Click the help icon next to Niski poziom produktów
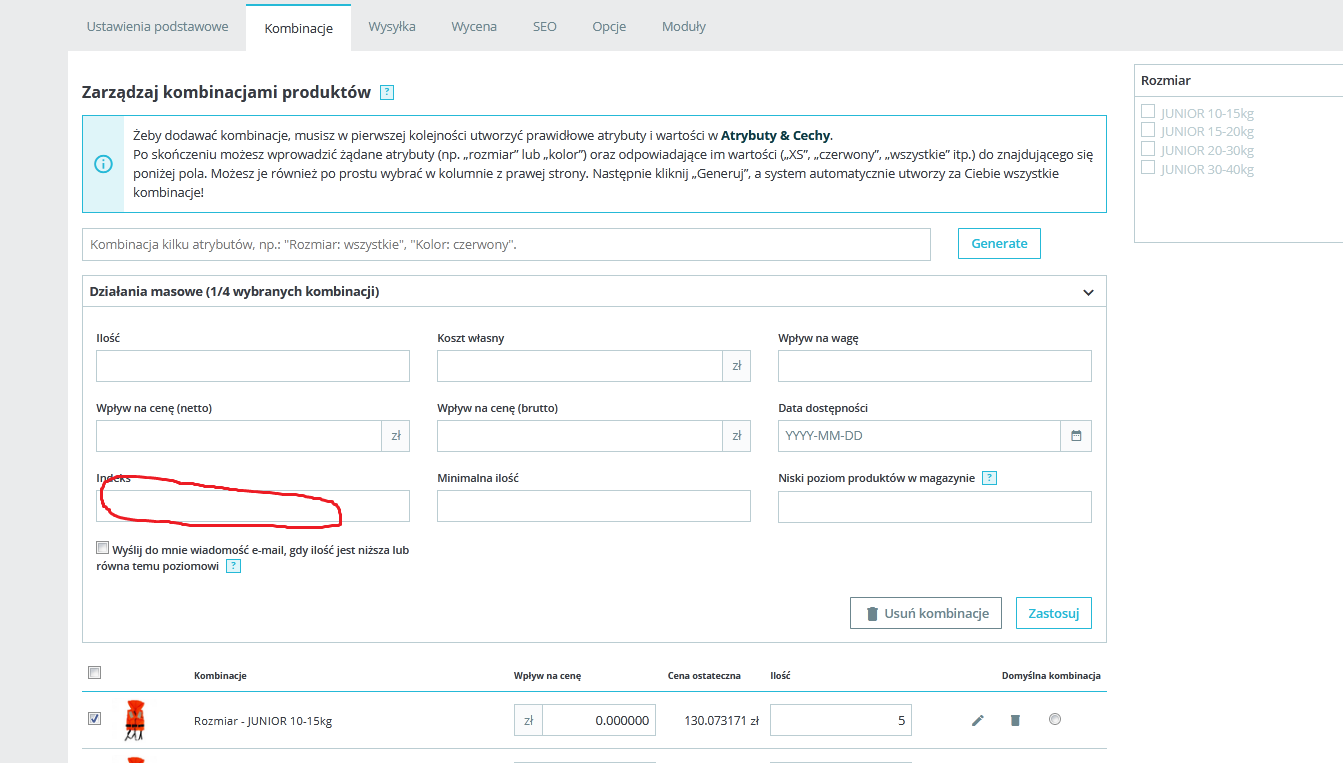This screenshot has width=1343, height=763. [x=989, y=478]
